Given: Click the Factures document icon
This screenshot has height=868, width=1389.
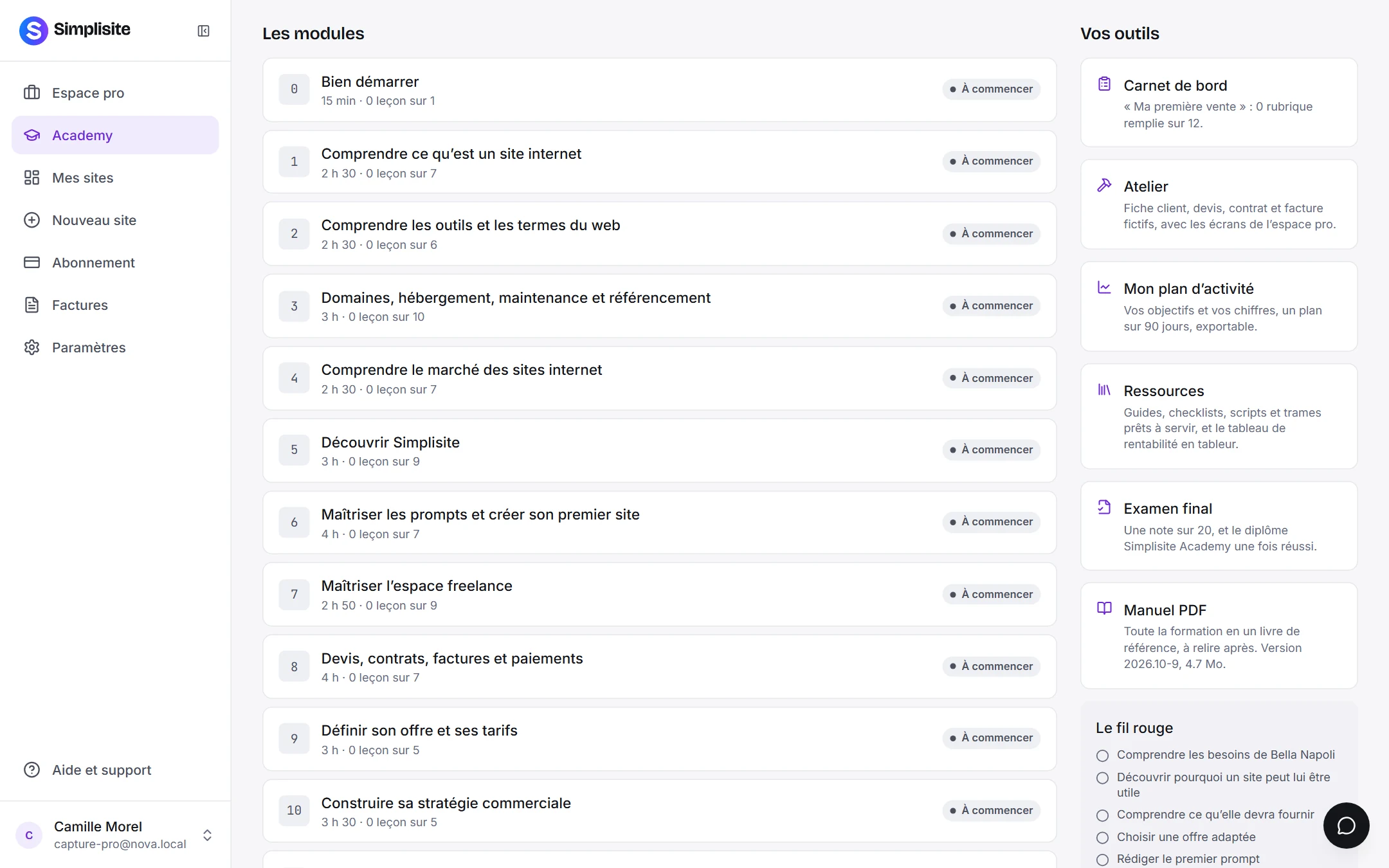Looking at the screenshot, I should pos(32,305).
